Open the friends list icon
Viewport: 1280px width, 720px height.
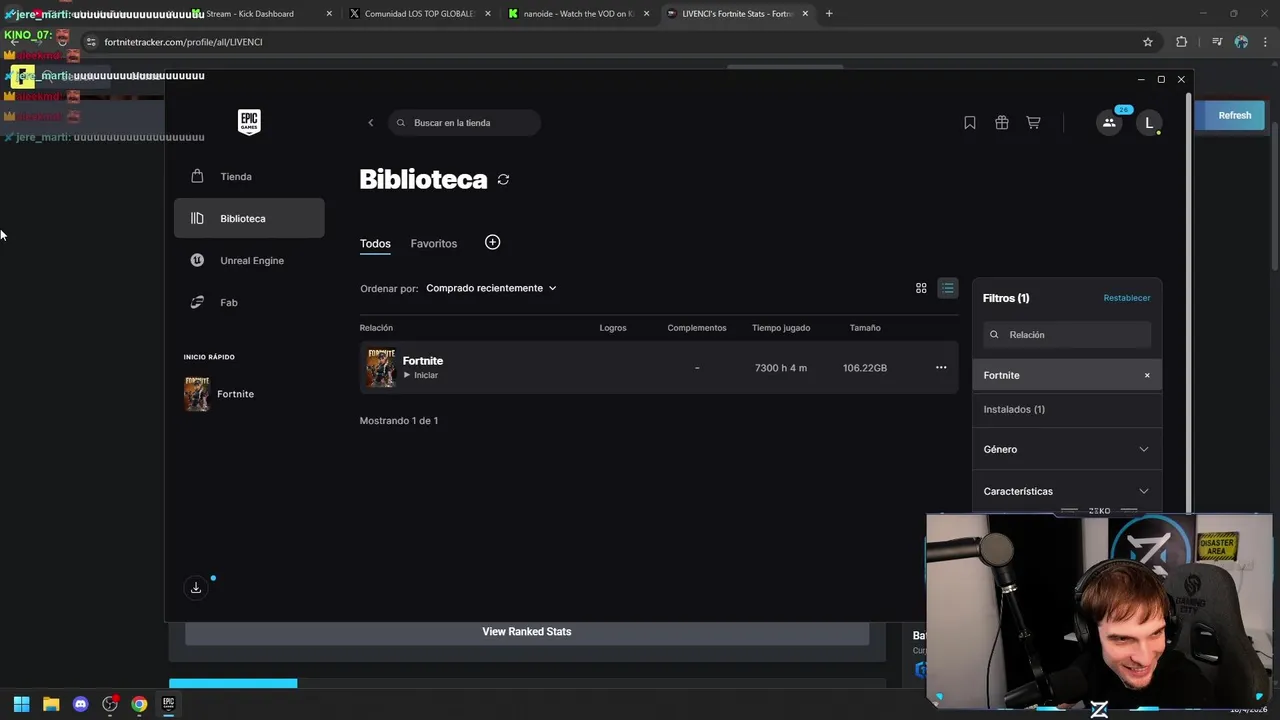point(1109,123)
